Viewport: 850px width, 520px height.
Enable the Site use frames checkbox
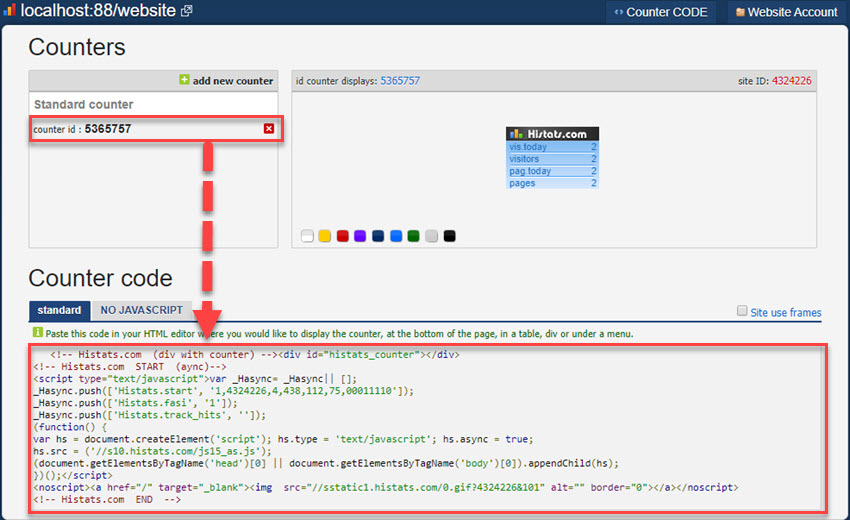742,311
